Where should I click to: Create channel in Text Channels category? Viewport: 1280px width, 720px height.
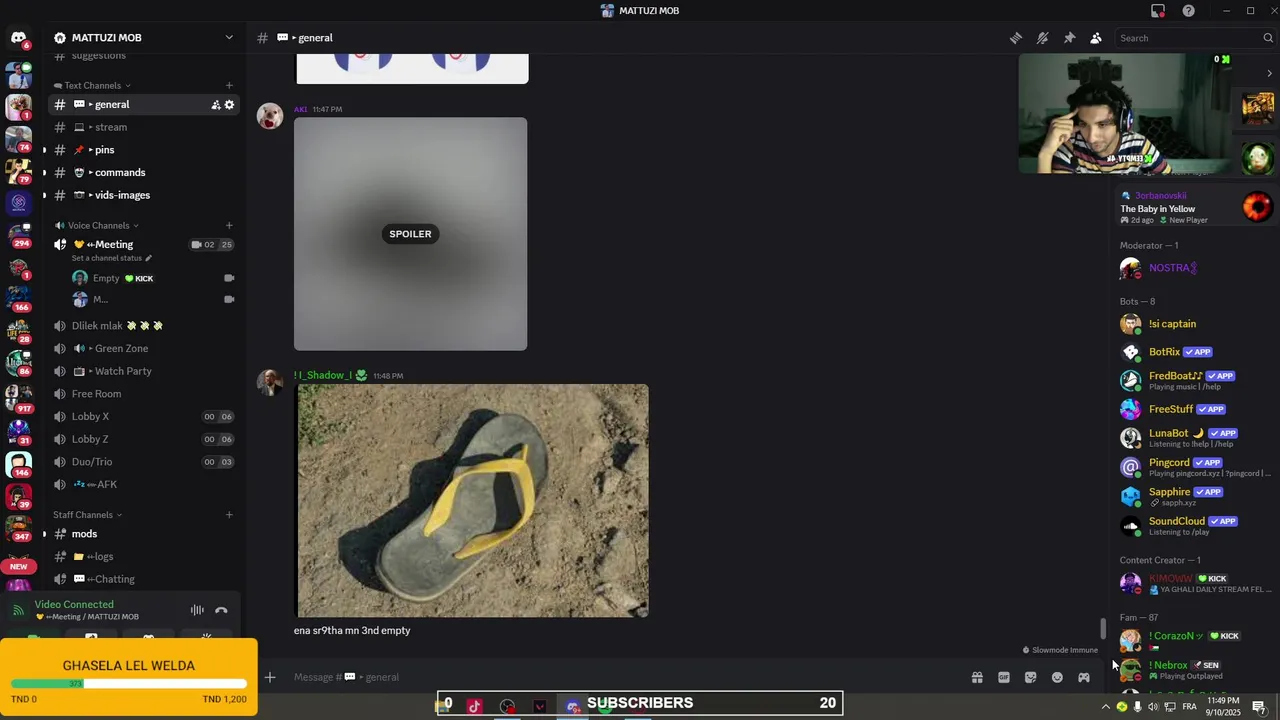coord(229,86)
